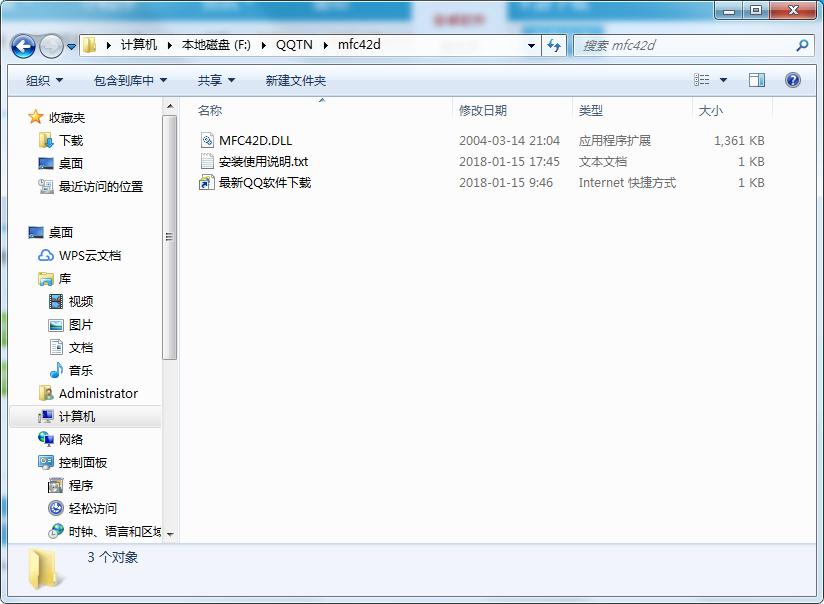Click the 轻松访问 icon
This screenshot has height=604, width=824.
[56, 508]
